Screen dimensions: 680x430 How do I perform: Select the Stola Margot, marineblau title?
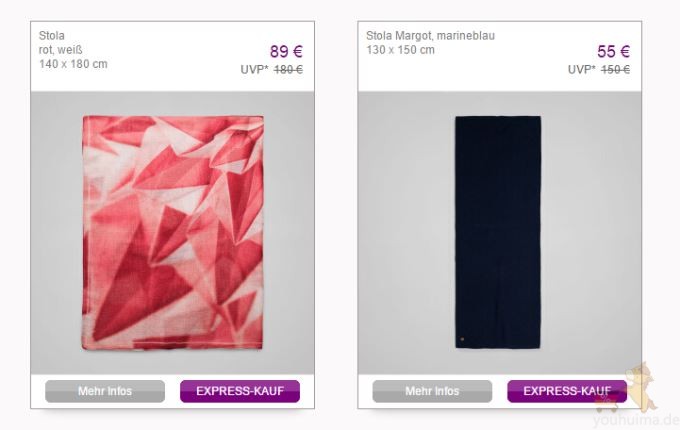pyautogui.click(x=430, y=36)
